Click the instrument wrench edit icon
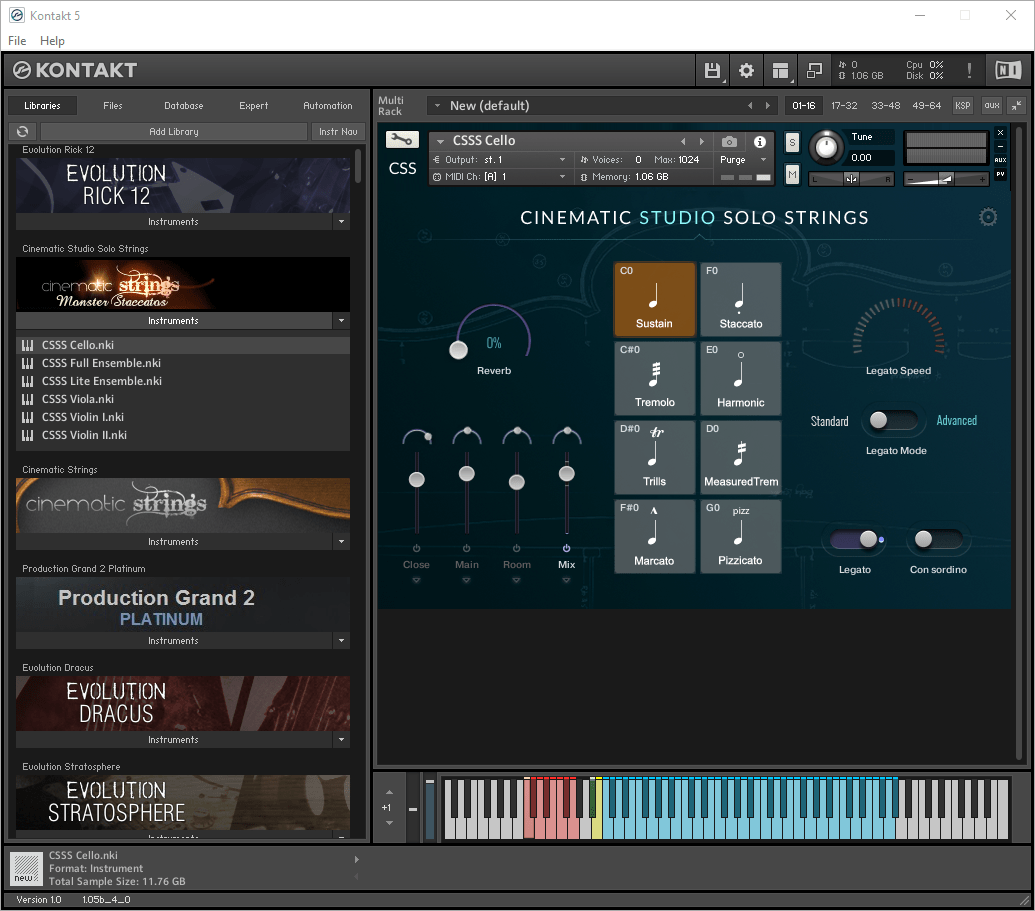 tap(402, 140)
